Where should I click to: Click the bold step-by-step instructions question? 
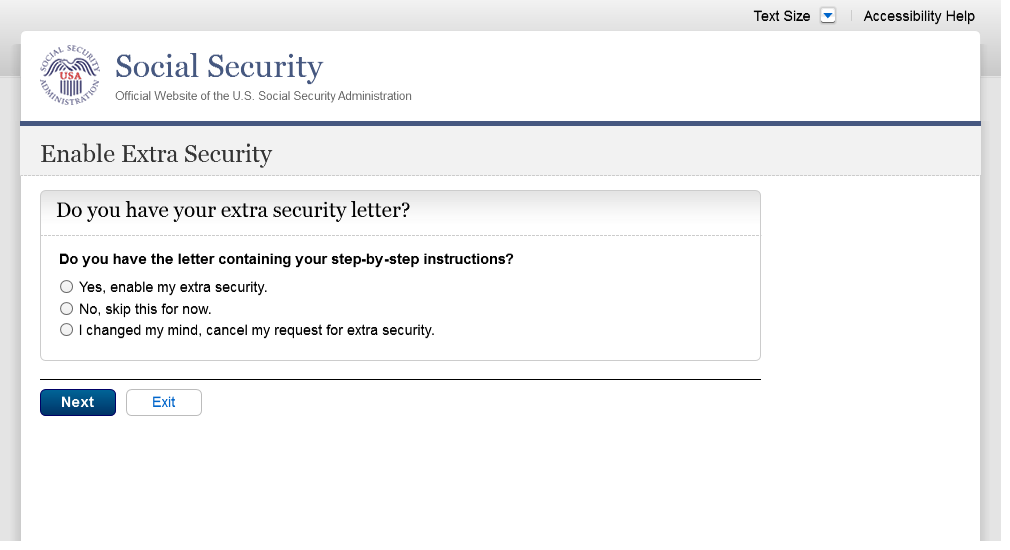point(286,259)
